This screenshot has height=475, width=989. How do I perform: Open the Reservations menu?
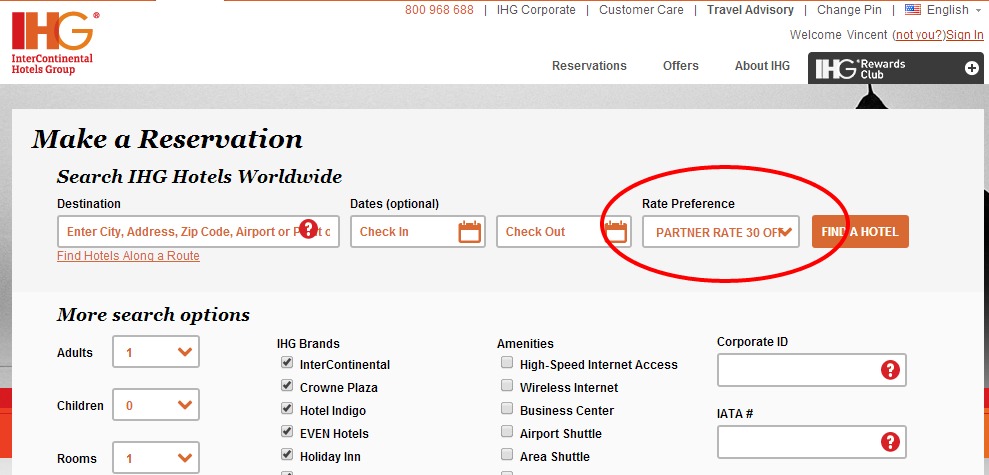coord(589,66)
